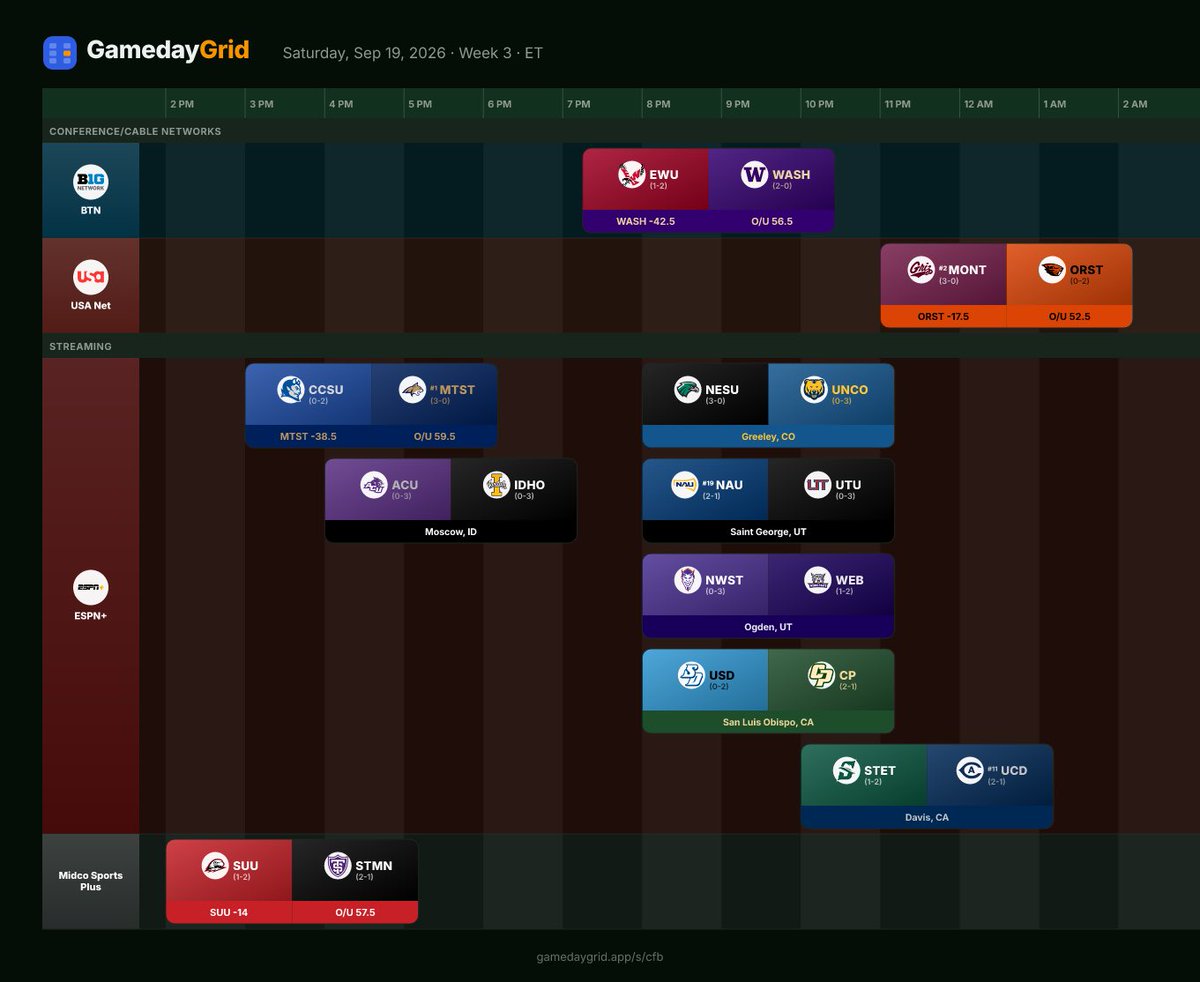The width and height of the screenshot is (1200, 982).
Task: Click the BTN Big Ten Network logo
Action: coord(90,182)
